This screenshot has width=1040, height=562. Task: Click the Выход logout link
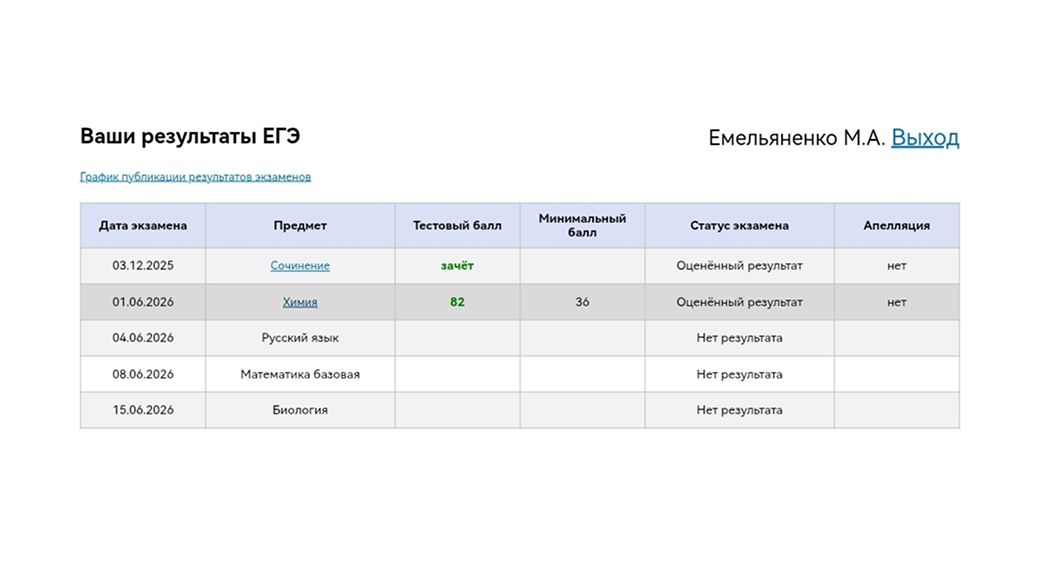(925, 137)
